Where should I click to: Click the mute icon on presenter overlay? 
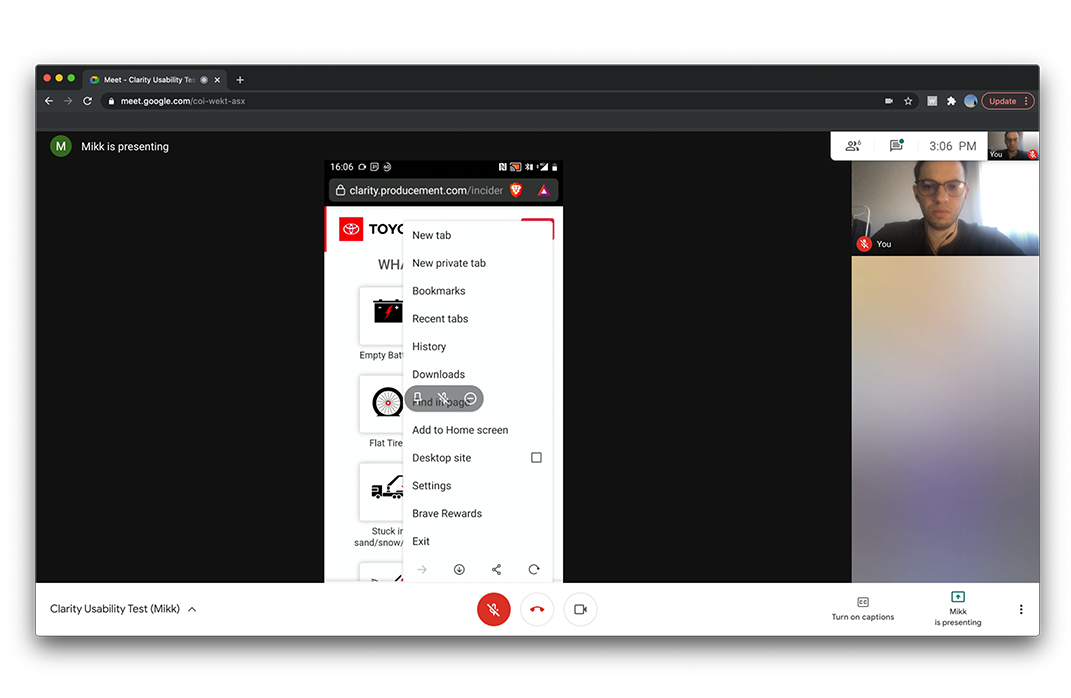click(443, 398)
